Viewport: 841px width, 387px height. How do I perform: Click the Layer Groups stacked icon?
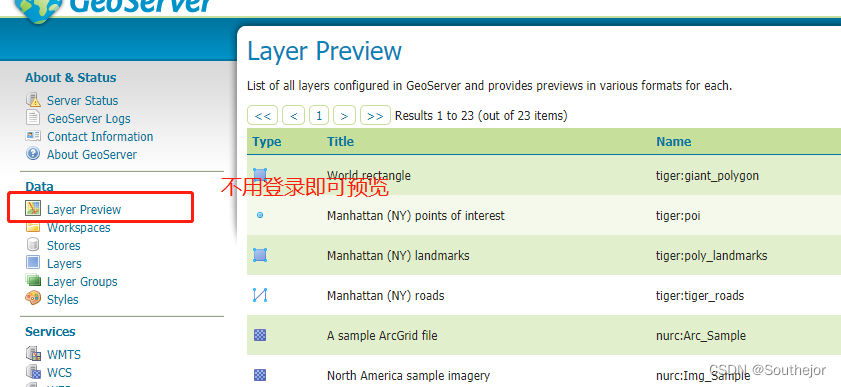click(33, 280)
